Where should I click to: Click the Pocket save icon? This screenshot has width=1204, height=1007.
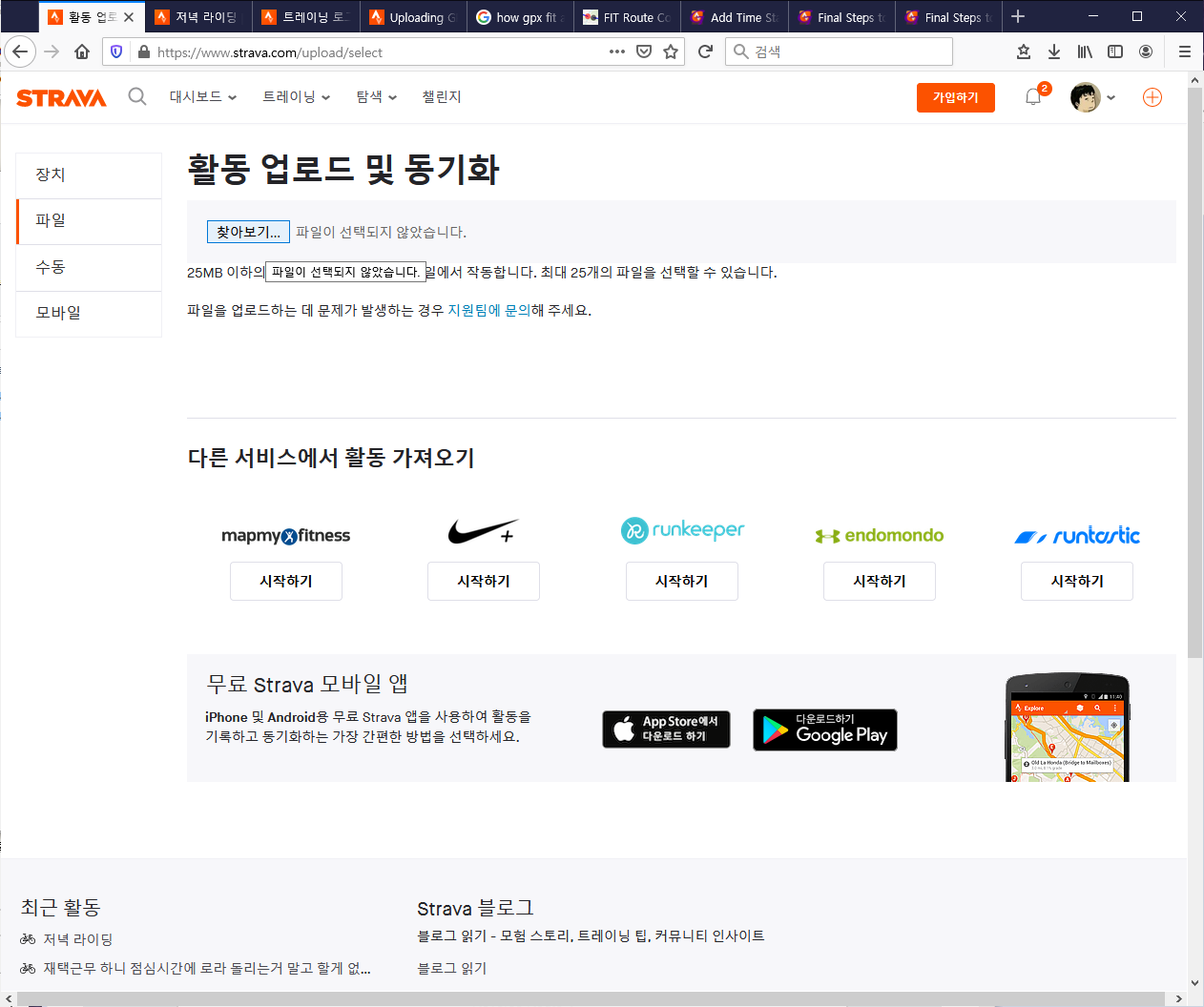coord(644,51)
